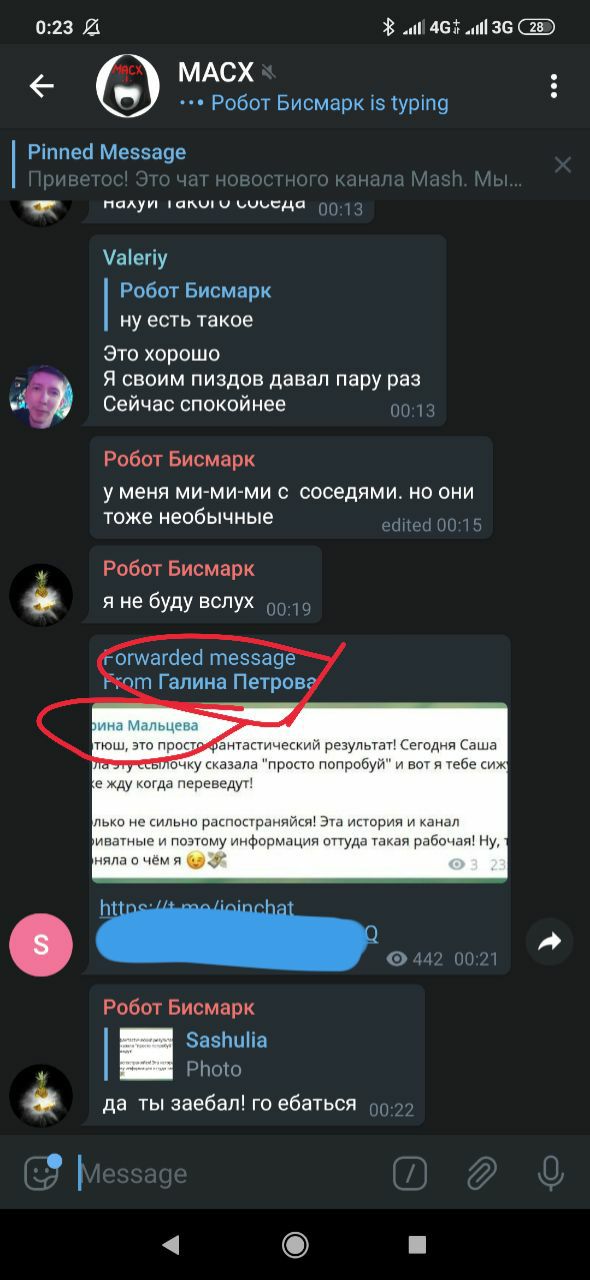This screenshot has width=590, height=1280.
Task: Open the pinned message about Mash
Action: point(275,165)
